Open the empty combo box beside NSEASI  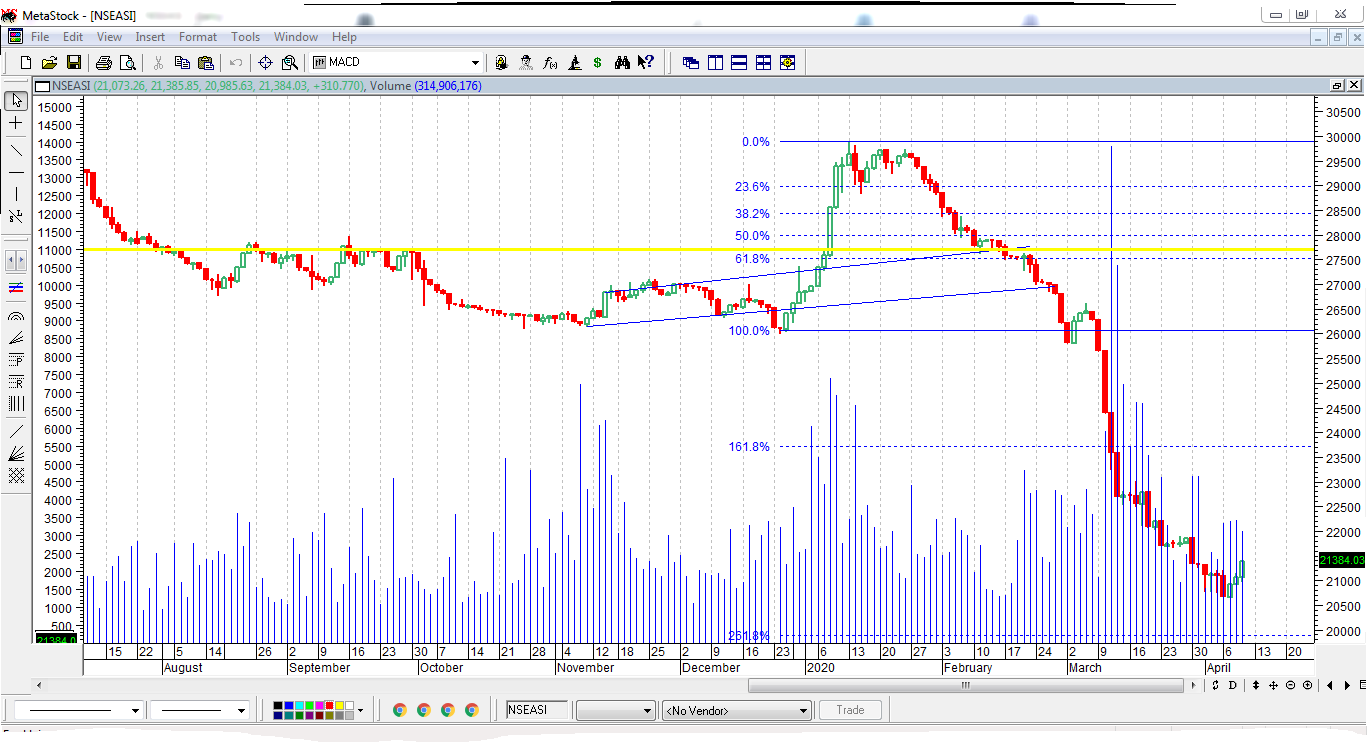pos(616,710)
